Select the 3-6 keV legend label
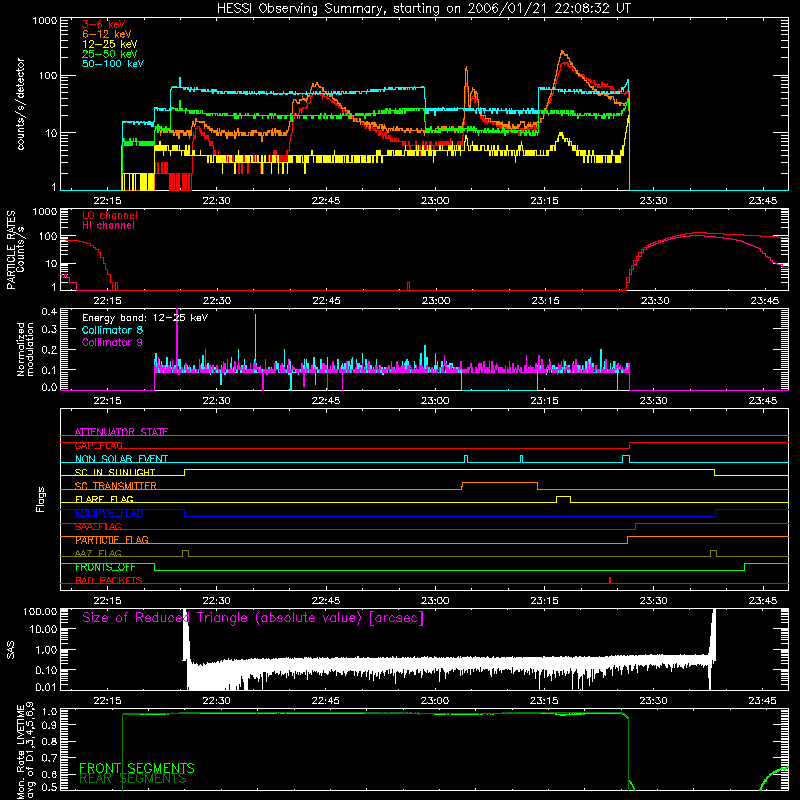The image size is (800, 800). coord(104,24)
